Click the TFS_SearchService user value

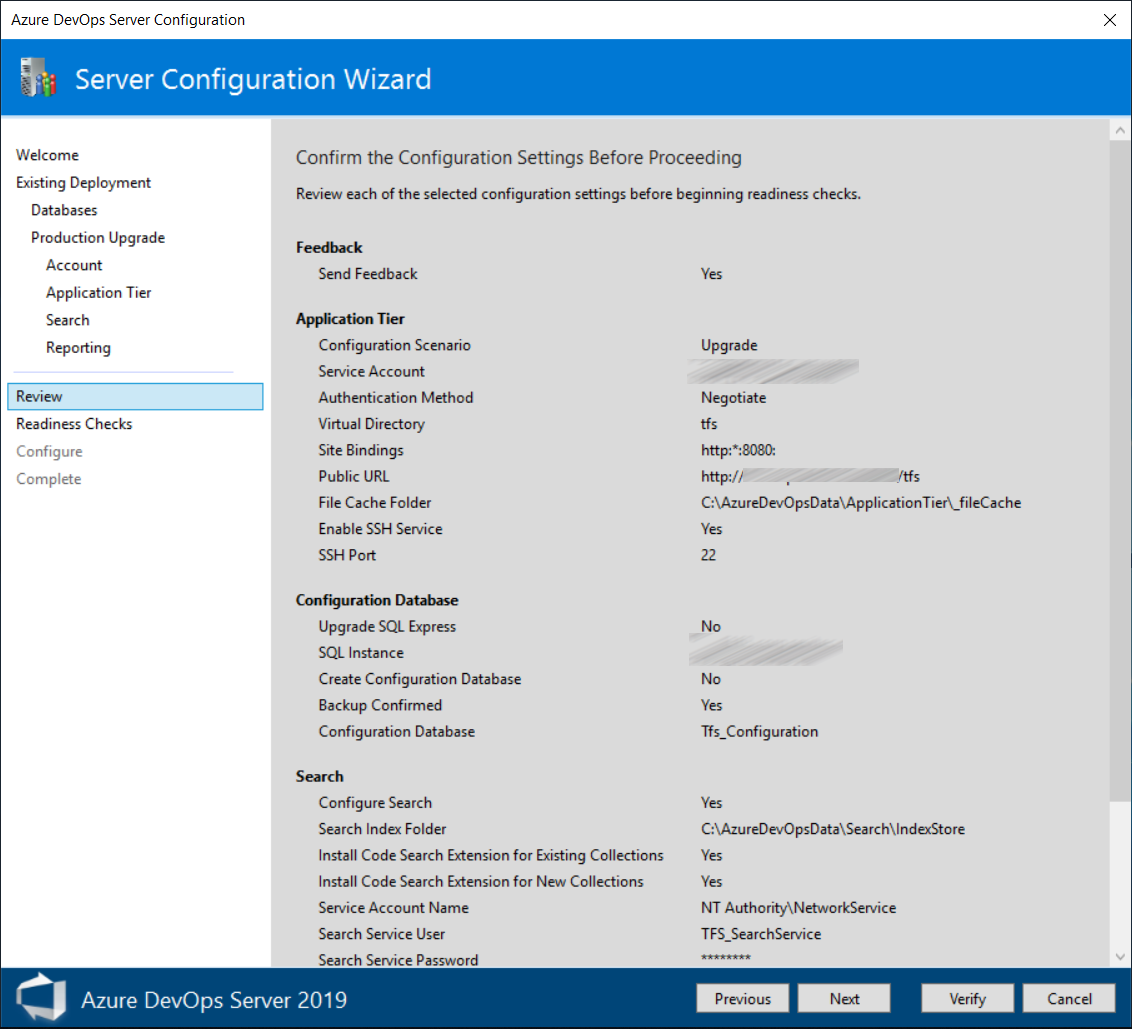click(x=761, y=934)
